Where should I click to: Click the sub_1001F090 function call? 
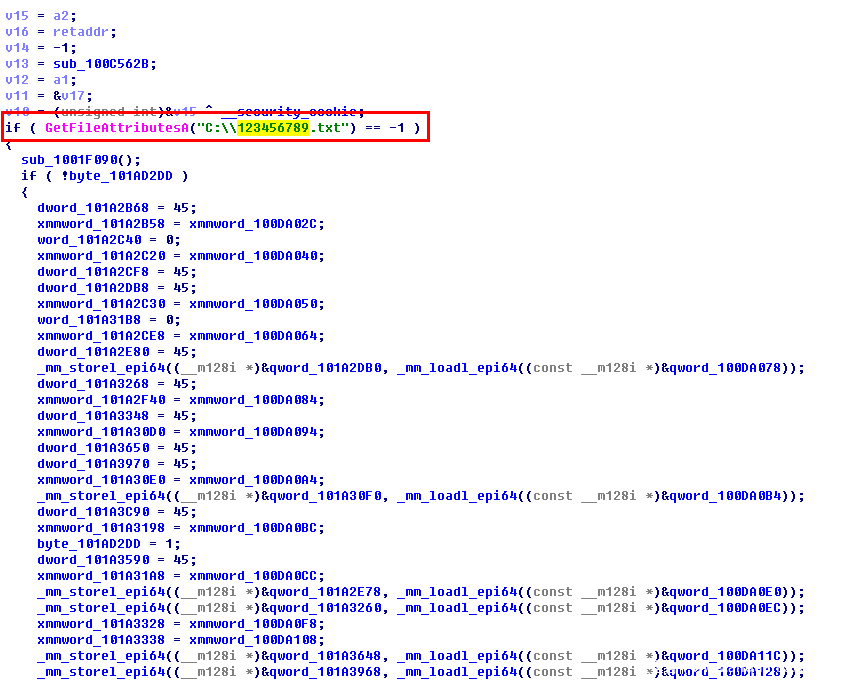click(70, 160)
